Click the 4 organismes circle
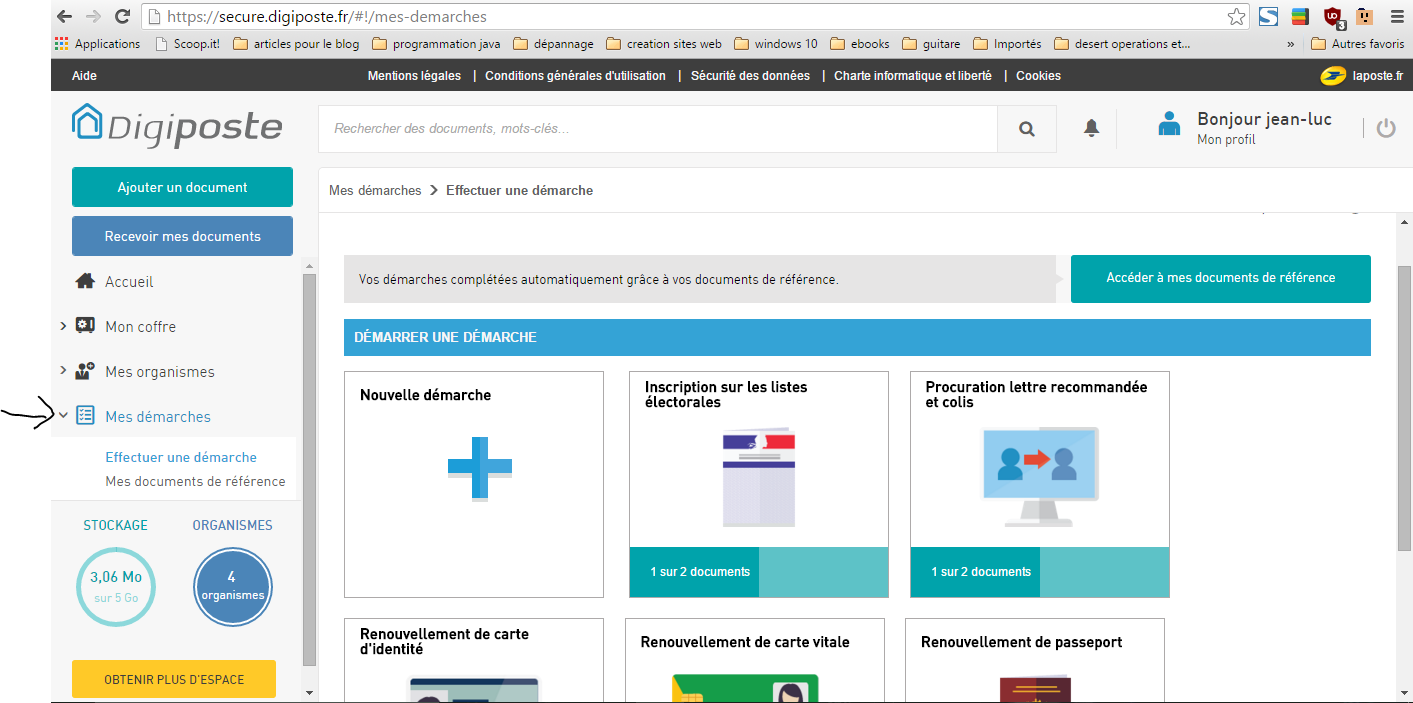The image size is (1413, 703). [232, 588]
